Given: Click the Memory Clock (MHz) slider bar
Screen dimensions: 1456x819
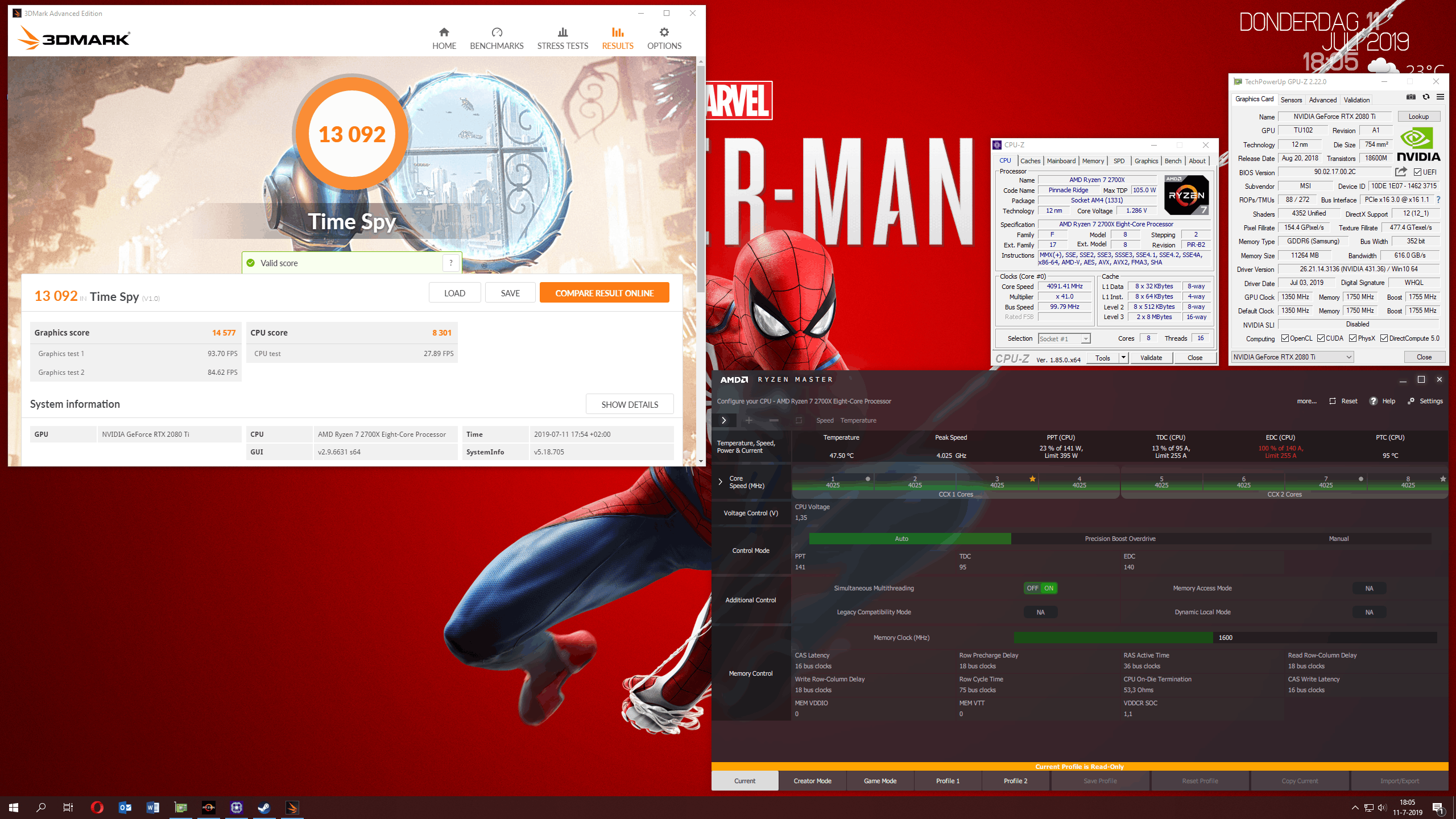Looking at the screenshot, I should pyautogui.click(x=1225, y=638).
